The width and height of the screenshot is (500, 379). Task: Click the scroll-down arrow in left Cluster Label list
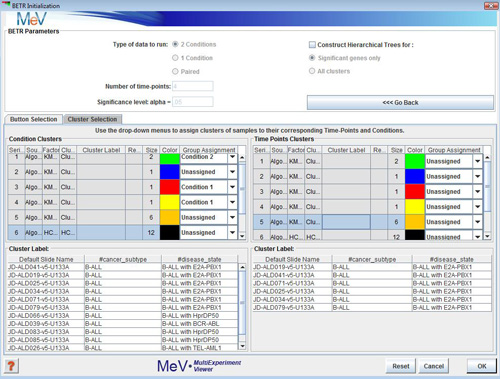point(242,346)
